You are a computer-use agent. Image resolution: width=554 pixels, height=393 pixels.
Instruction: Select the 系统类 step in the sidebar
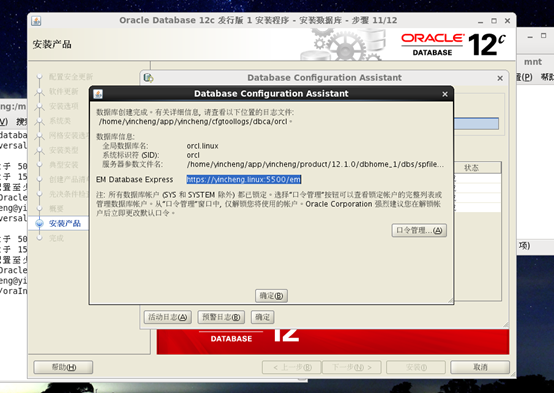60,121
